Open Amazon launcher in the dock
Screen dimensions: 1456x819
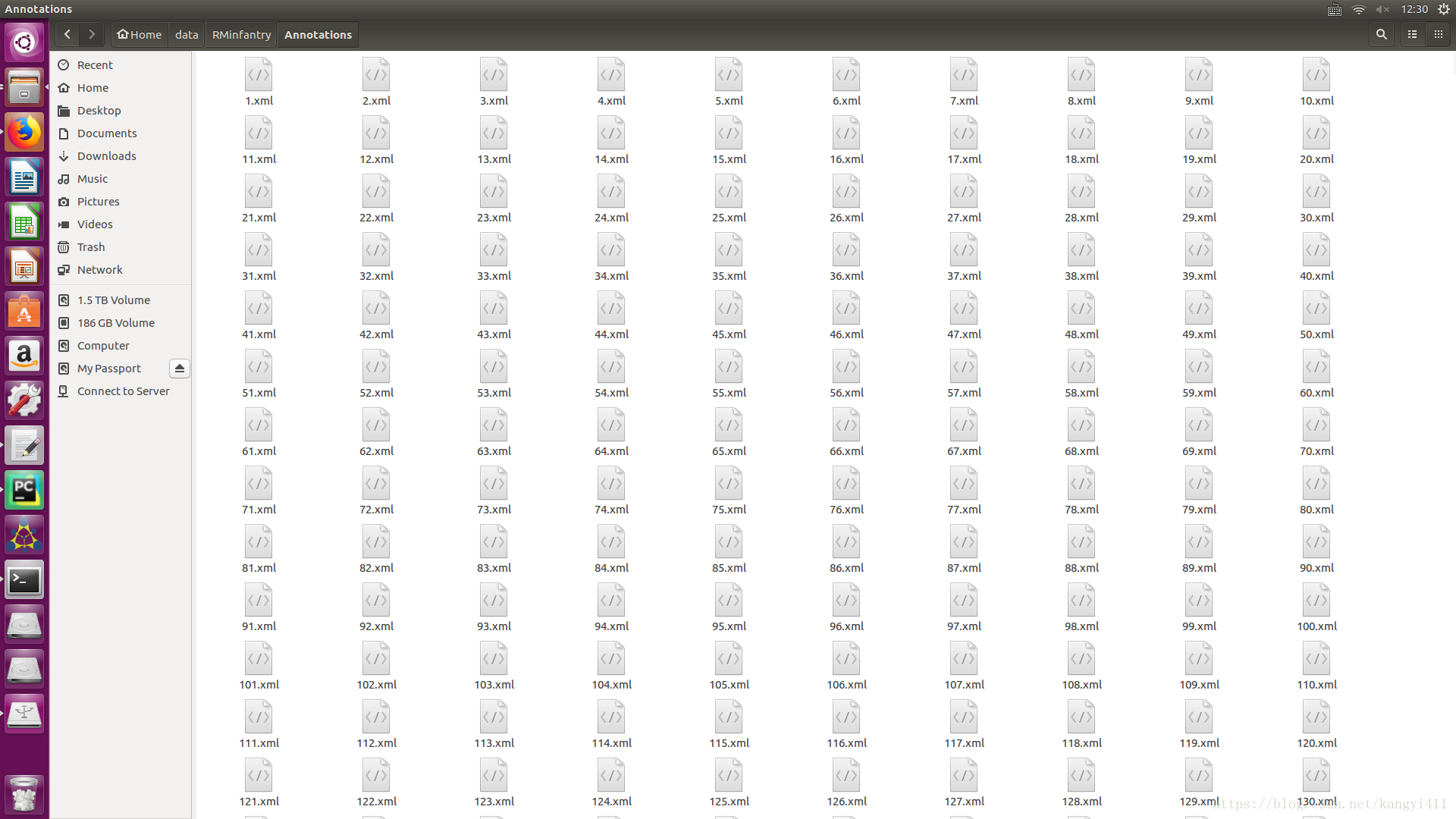pos(24,357)
